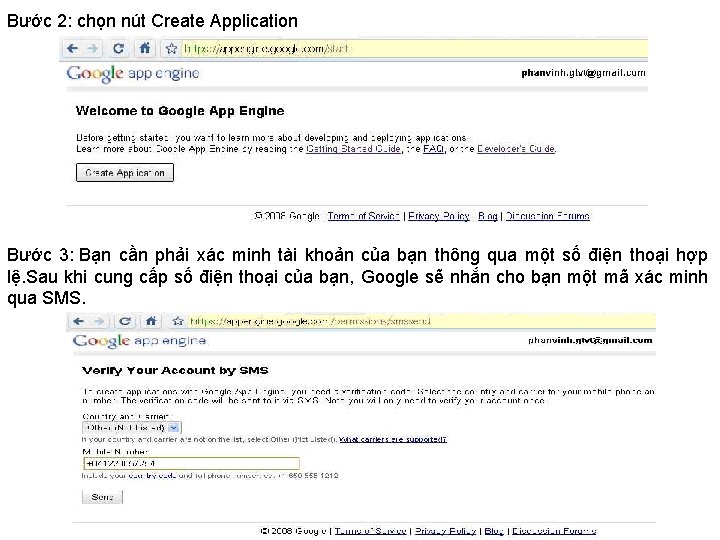The width and height of the screenshot is (720, 540).
Task: Open Blog link on Verify page footer
Action: tap(494, 531)
